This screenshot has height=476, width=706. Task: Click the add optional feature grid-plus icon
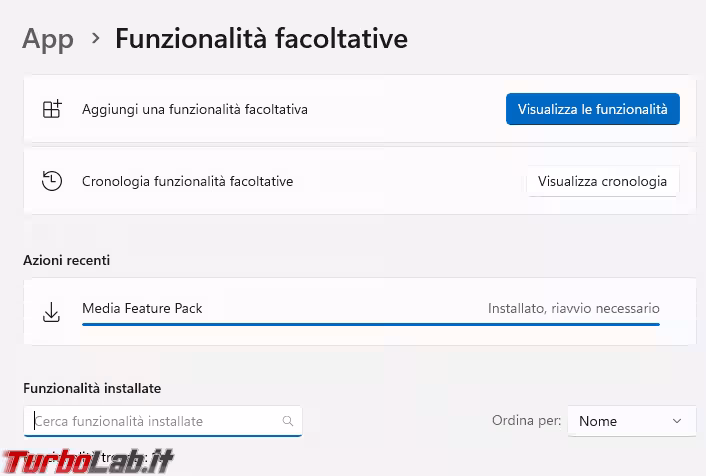click(52, 109)
